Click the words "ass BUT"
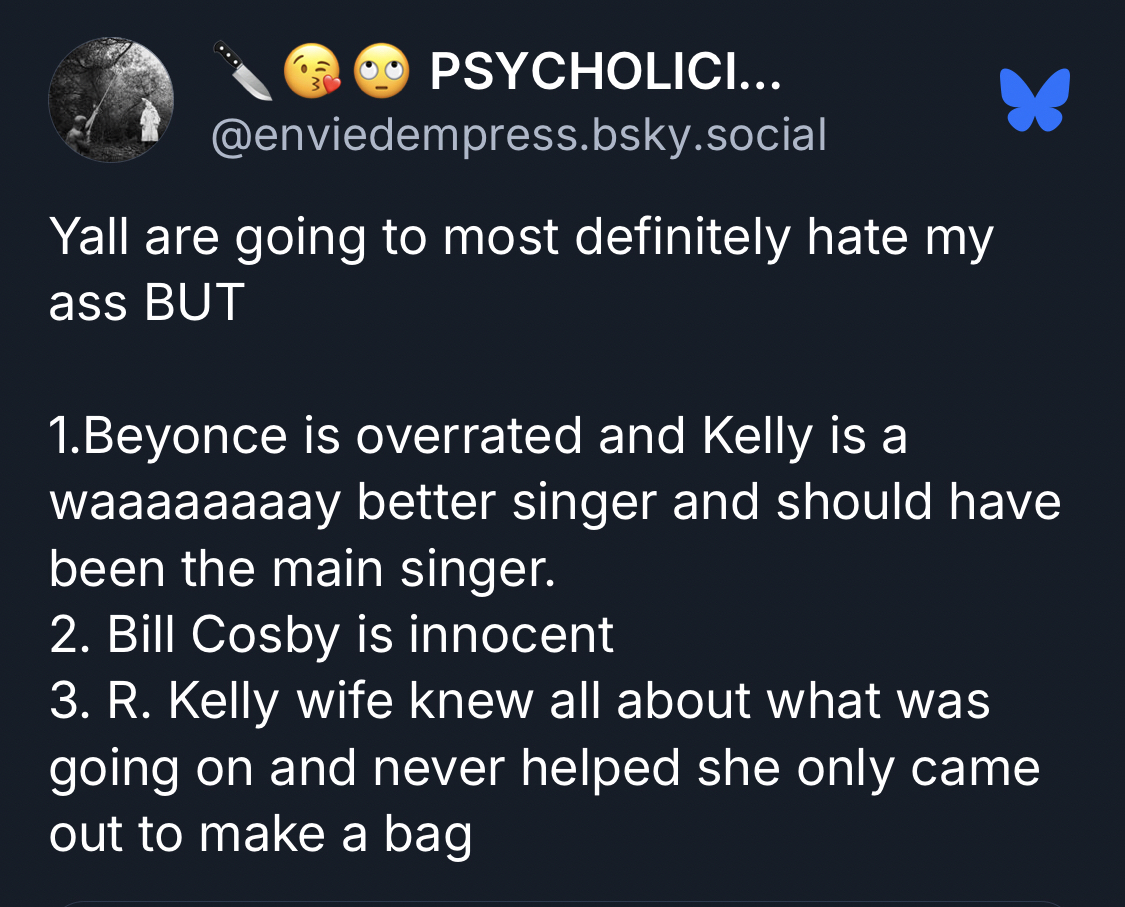Screen dimensions: 1125x907 (146, 302)
